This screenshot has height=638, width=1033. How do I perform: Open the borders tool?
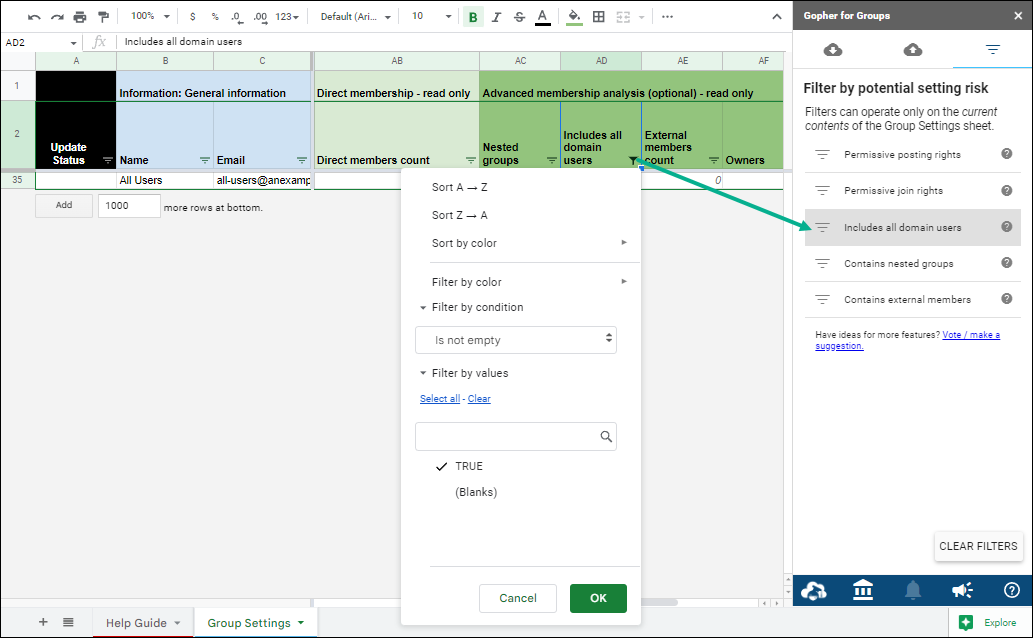click(599, 17)
